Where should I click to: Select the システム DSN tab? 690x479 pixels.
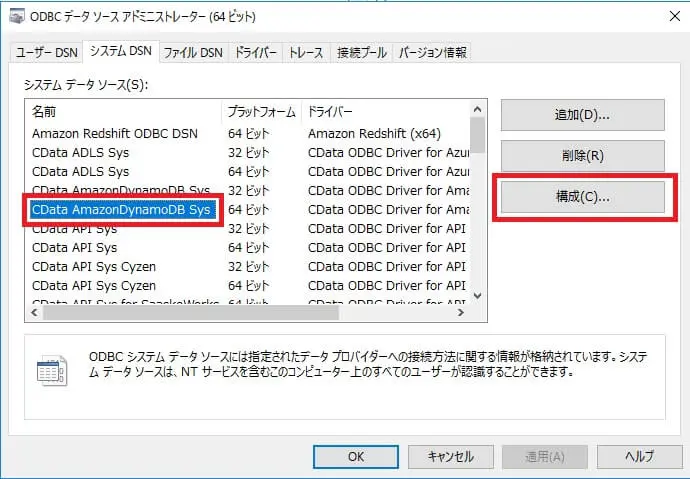coord(121,51)
